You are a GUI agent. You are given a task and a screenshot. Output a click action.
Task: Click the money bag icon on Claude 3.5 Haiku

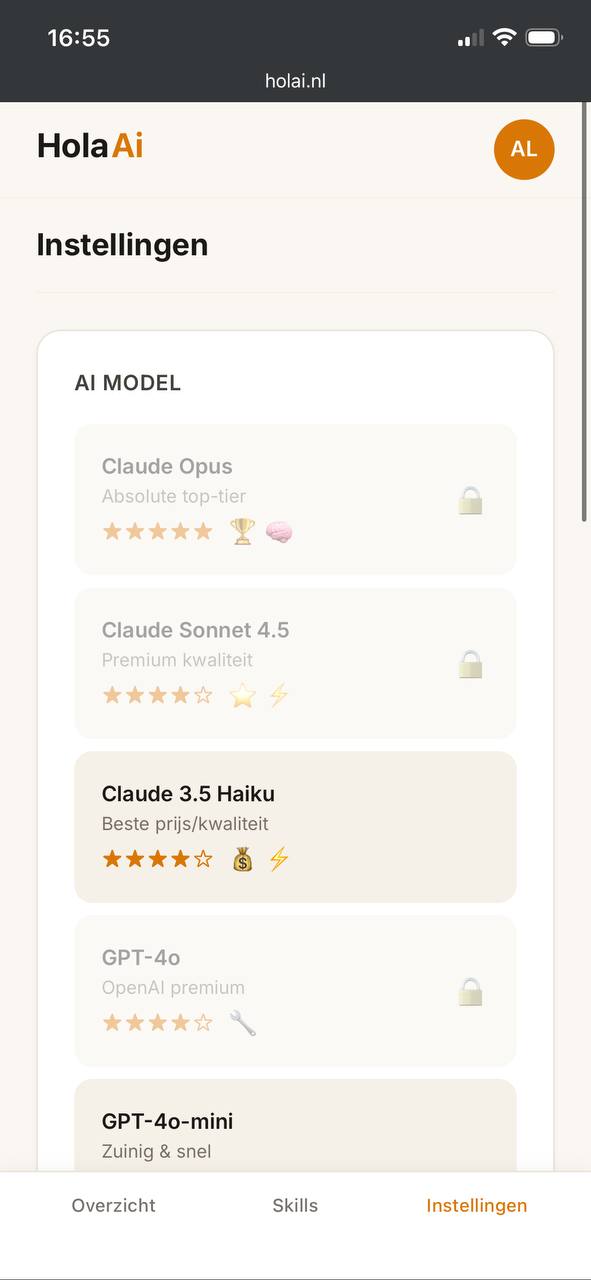(x=241, y=858)
